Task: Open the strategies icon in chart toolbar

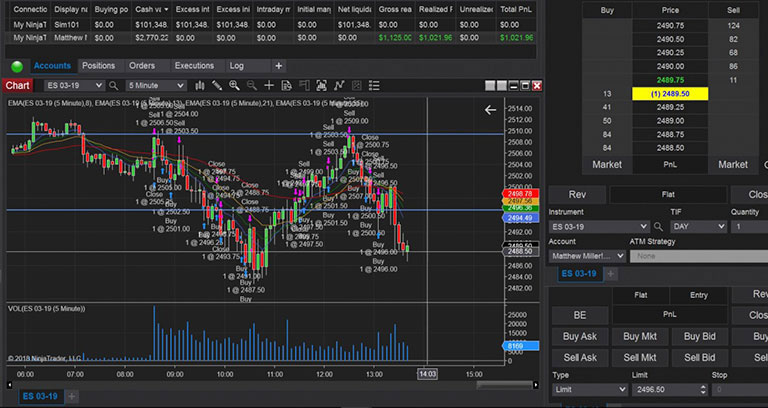Action: pyautogui.click(x=357, y=86)
